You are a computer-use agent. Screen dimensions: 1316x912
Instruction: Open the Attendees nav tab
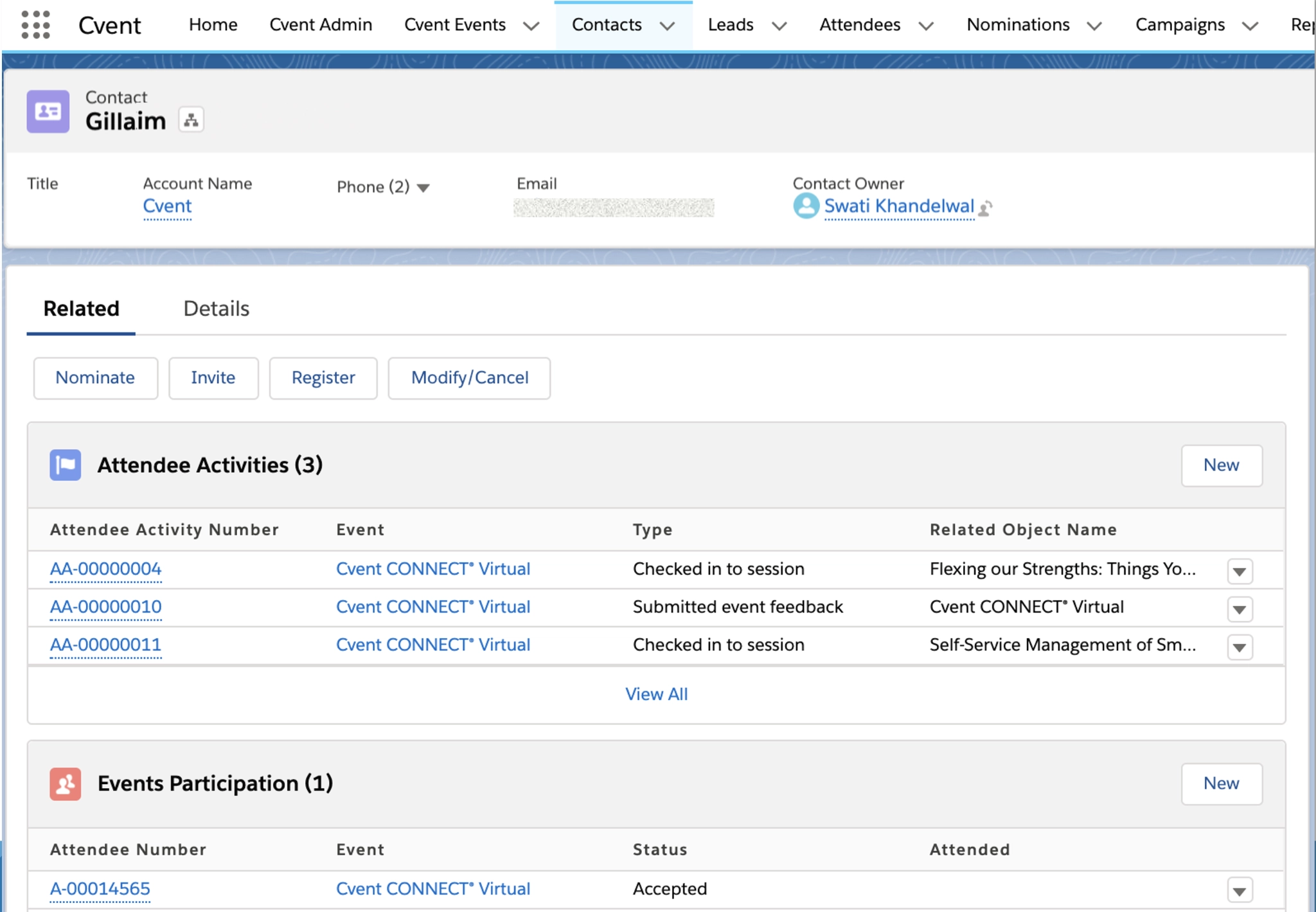click(x=860, y=24)
